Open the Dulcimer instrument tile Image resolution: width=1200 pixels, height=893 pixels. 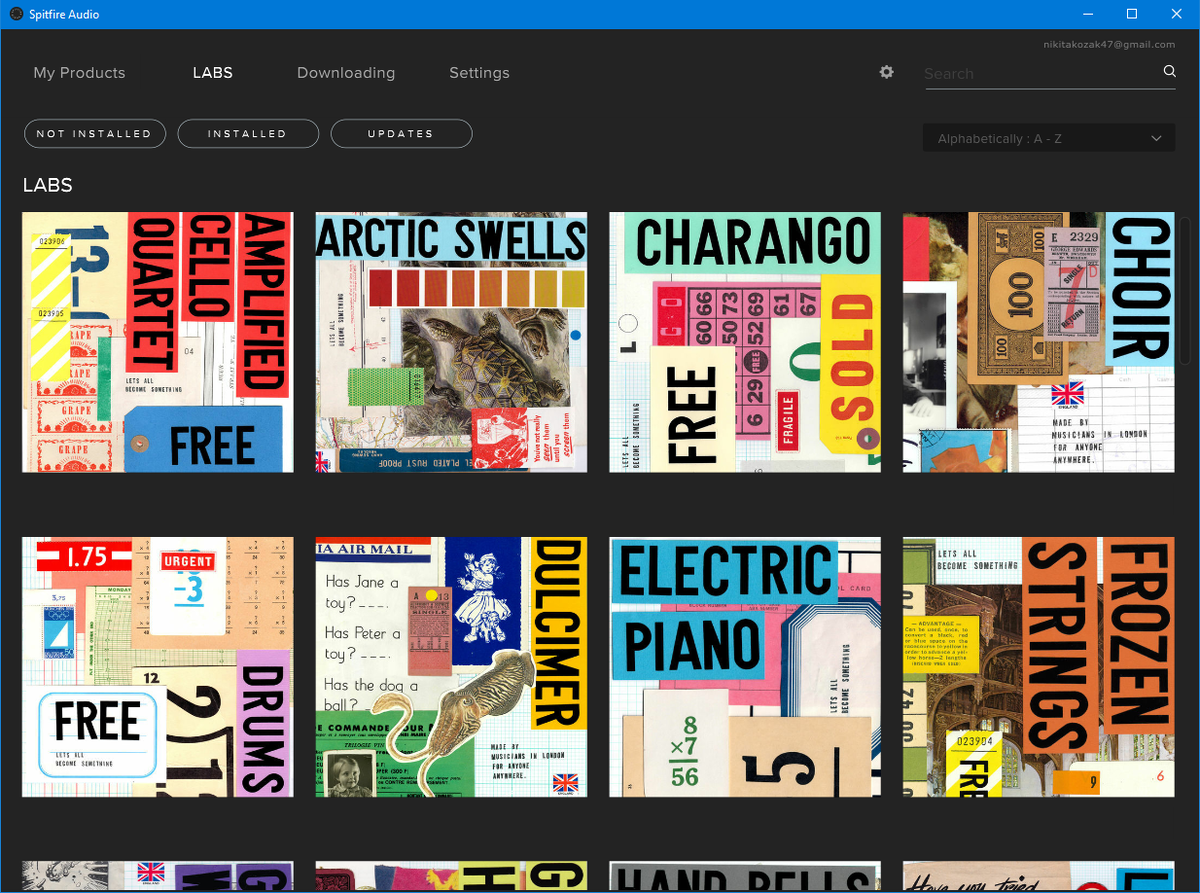pyautogui.click(x=451, y=667)
